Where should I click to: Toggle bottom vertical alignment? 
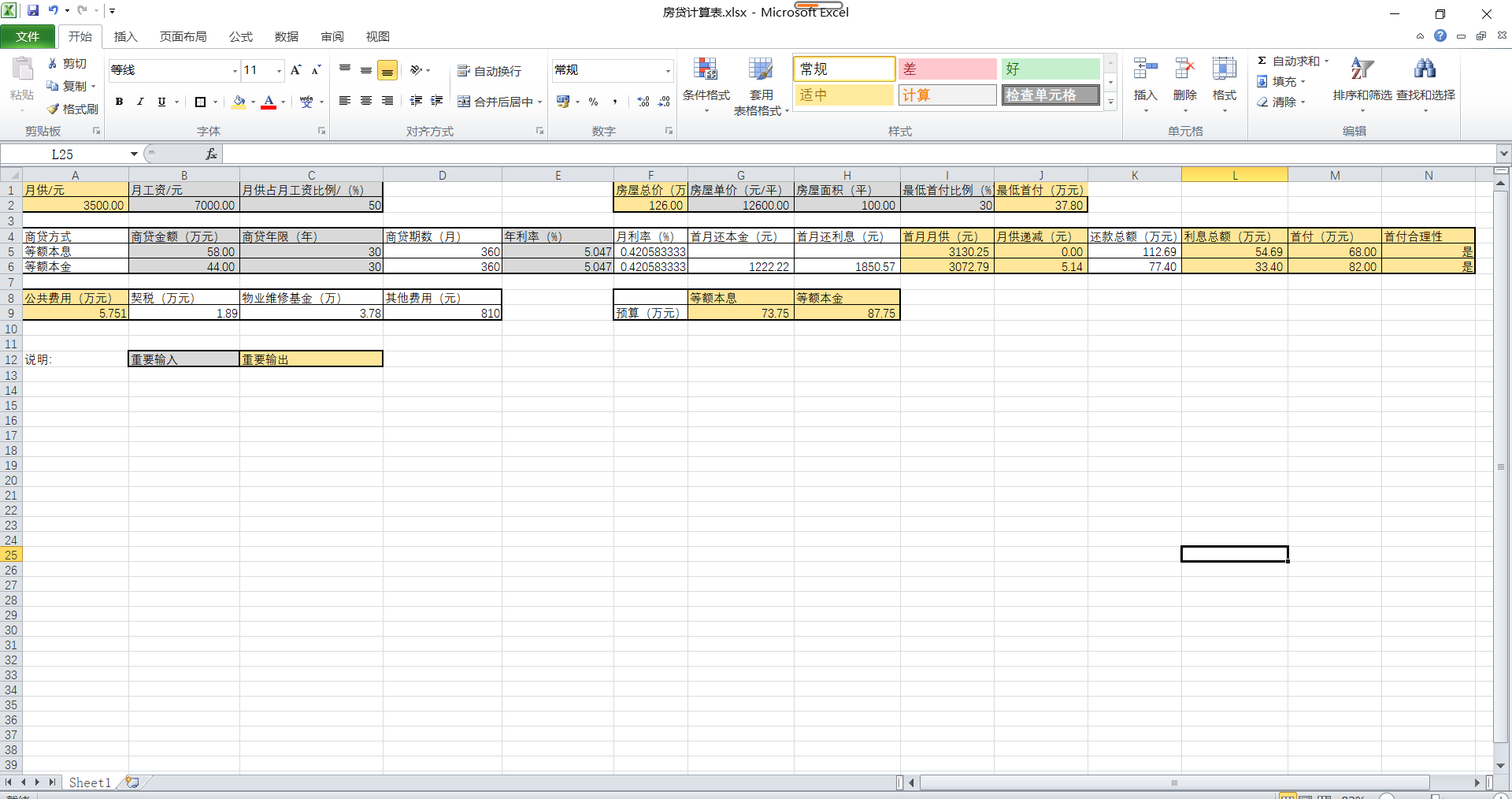(387, 70)
